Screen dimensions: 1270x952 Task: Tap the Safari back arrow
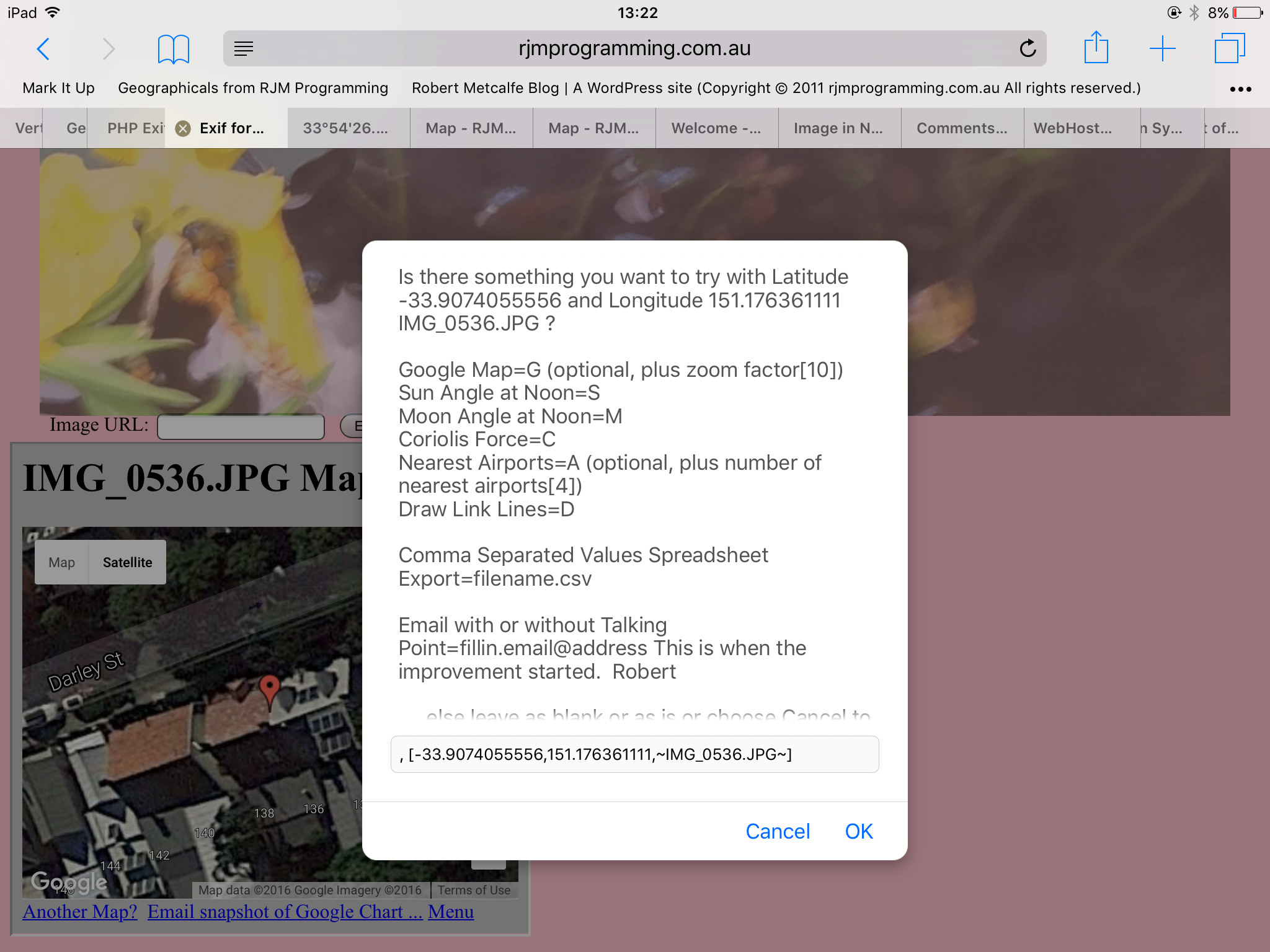(x=43, y=49)
